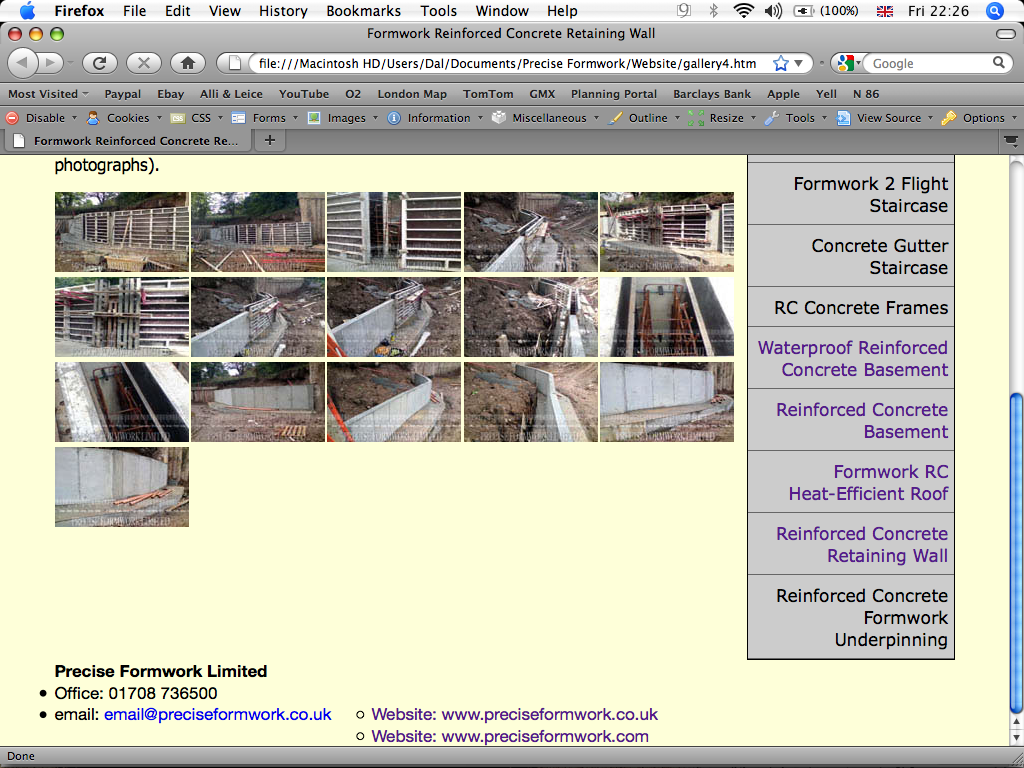Open the Resize developer toolbar menu
The height and width of the screenshot is (768, 1024).
tap(722, 118)
